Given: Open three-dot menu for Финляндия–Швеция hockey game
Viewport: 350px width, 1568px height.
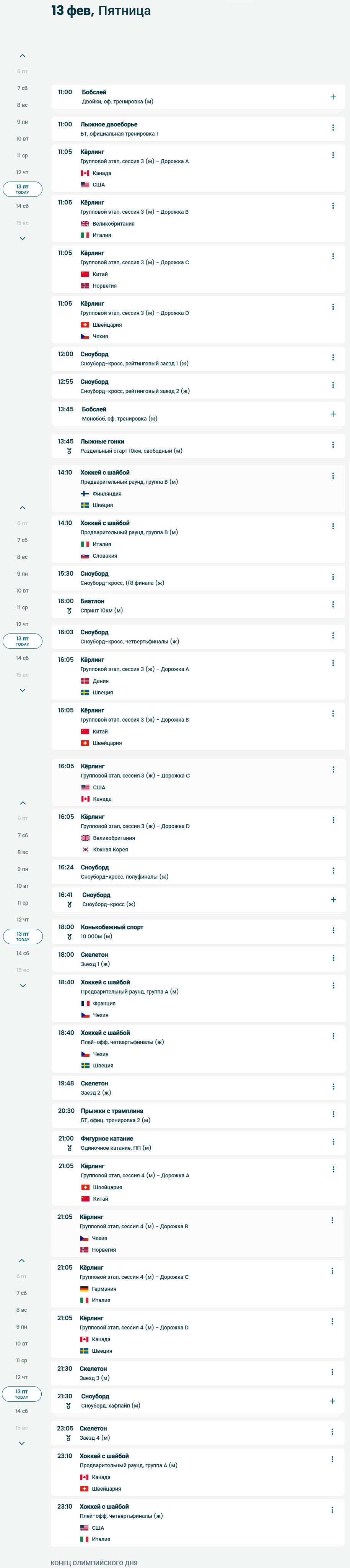Looking at the screenshot, I should [333, 476].
